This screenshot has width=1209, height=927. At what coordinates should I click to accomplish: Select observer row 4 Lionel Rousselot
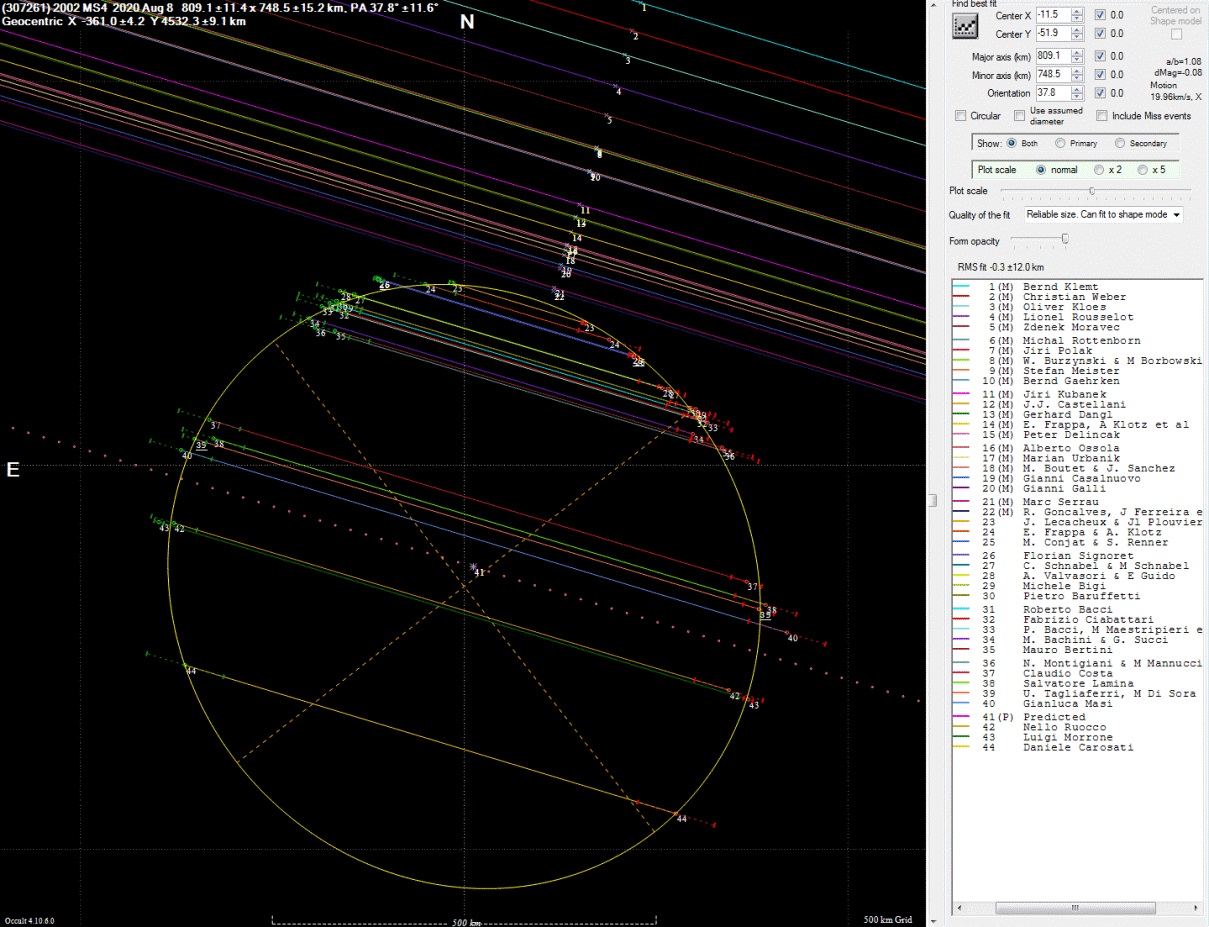pos(1078,317)
